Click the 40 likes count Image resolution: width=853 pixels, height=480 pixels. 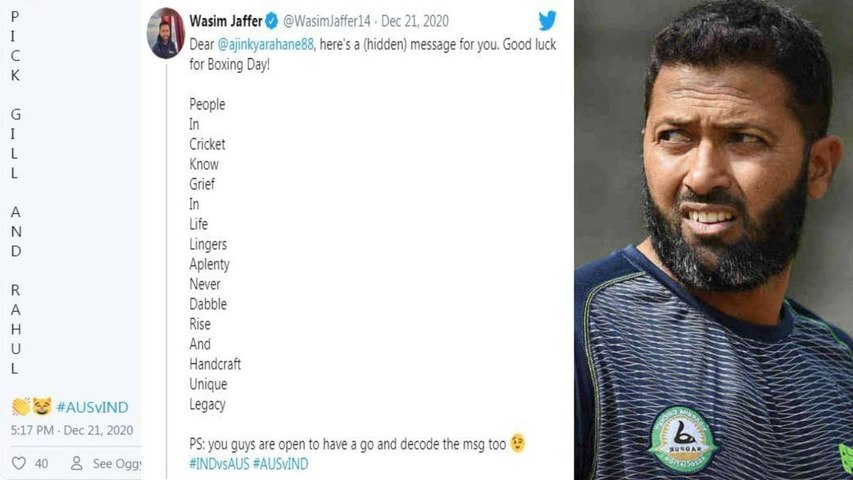pos(41,463)
